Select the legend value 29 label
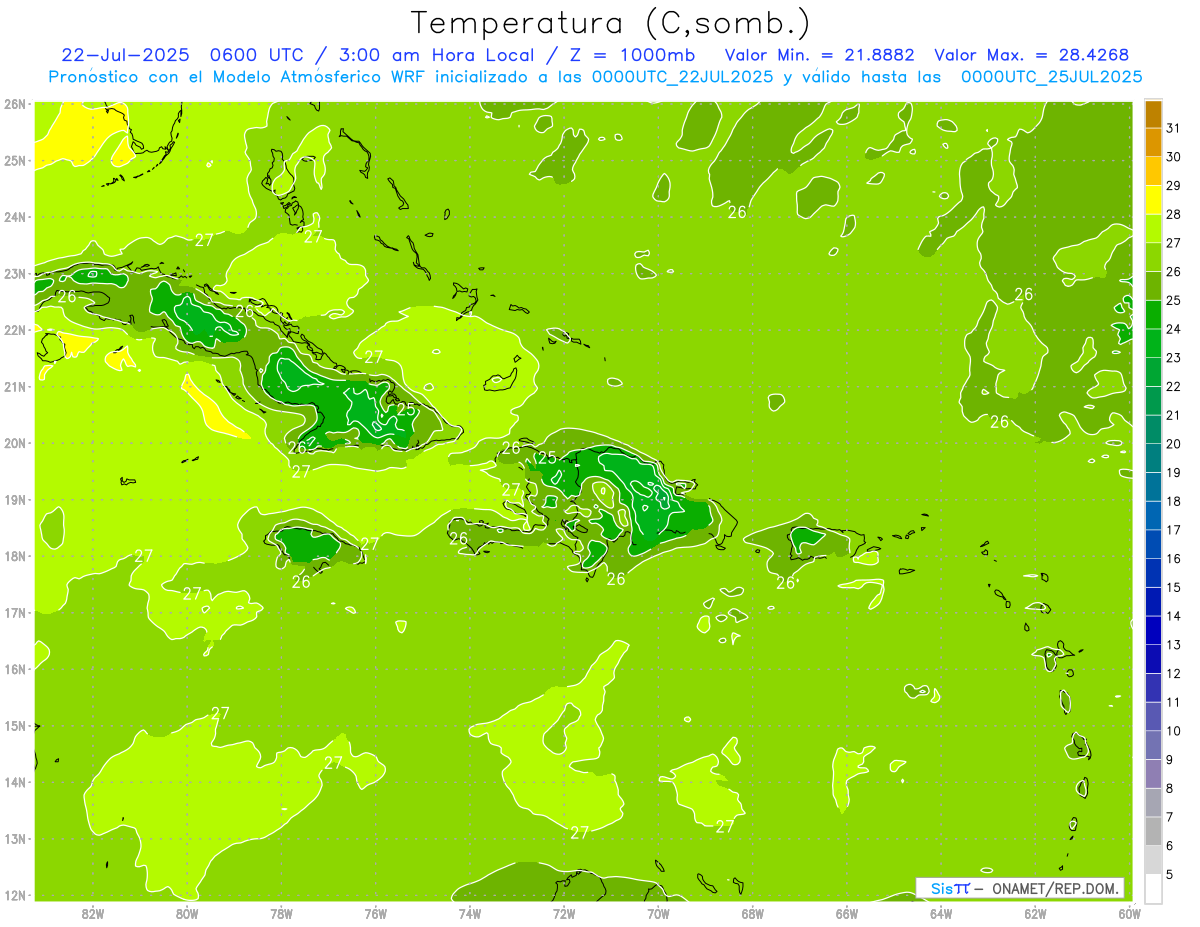This screenshot has height=927, width=1200. (1173, 185)
